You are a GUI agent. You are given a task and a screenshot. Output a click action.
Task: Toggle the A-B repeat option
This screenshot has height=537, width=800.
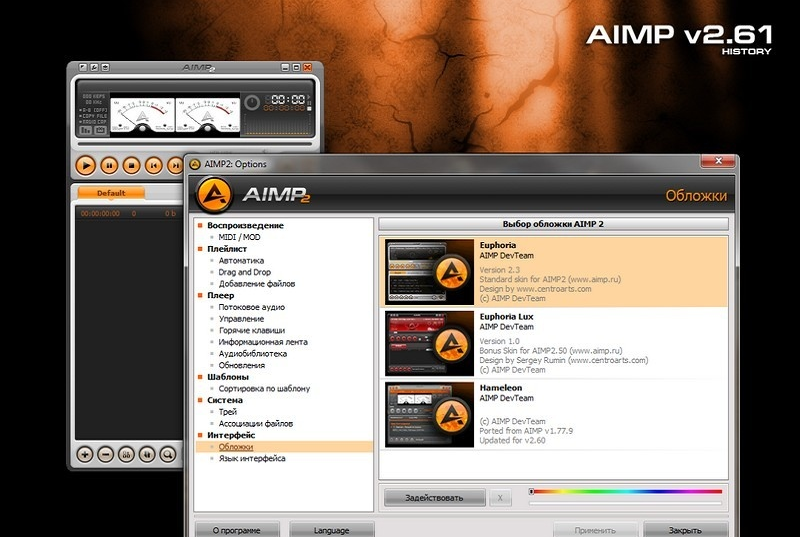93,110
